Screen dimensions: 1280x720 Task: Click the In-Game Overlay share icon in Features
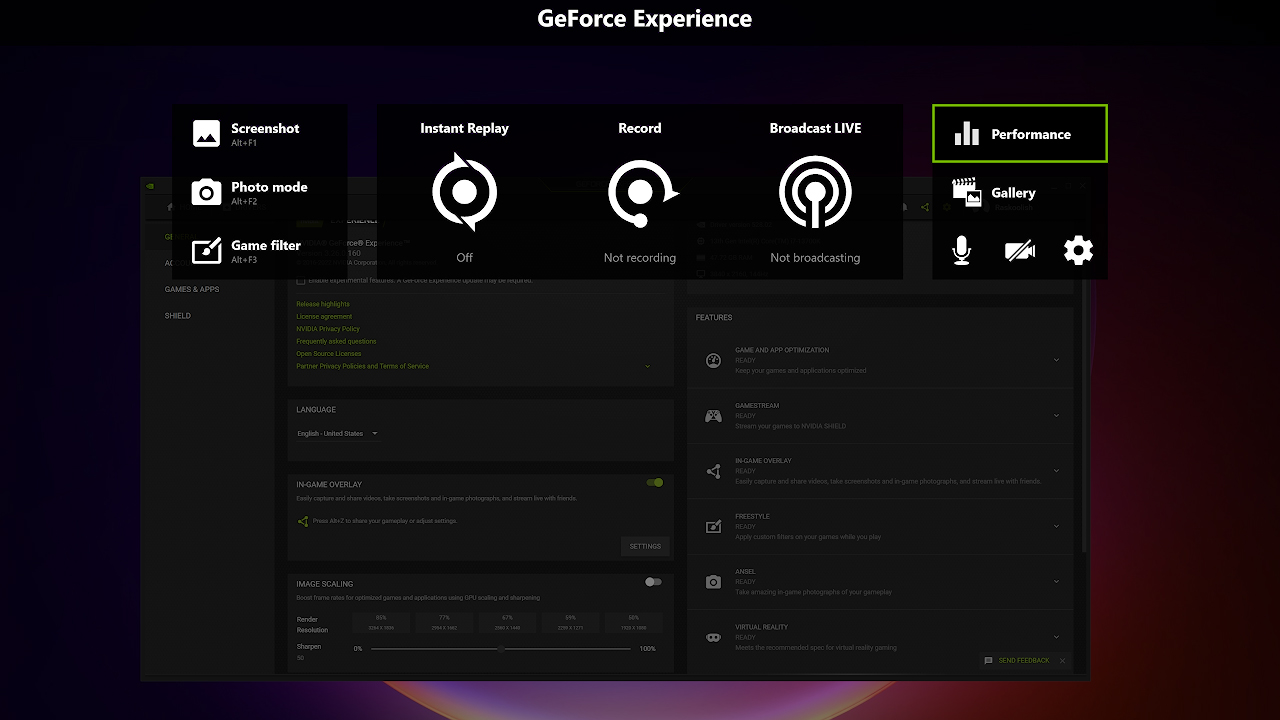pos(713,471)
